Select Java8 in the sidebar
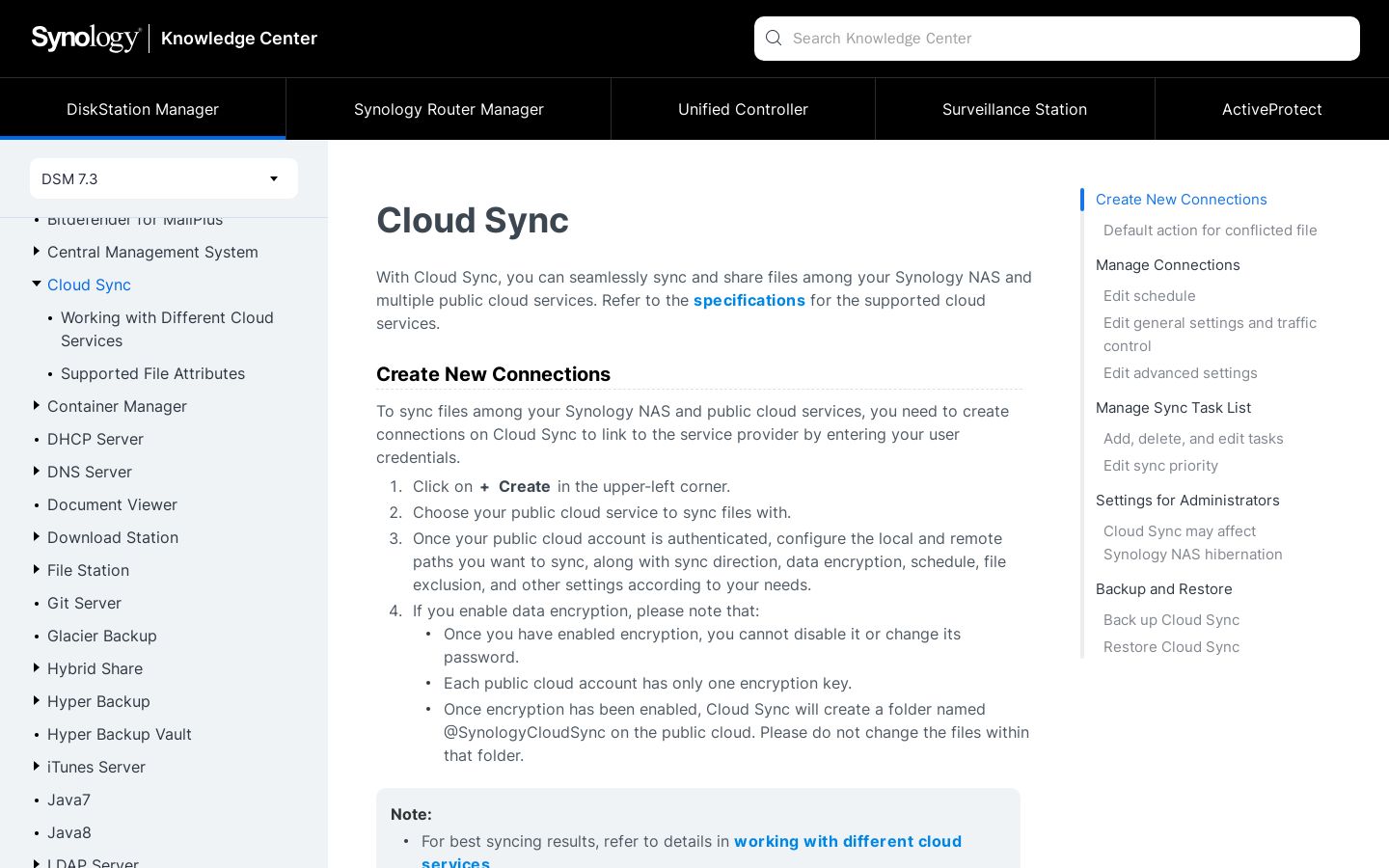The width and height of the screenshot is (1389, 868). 69,832
